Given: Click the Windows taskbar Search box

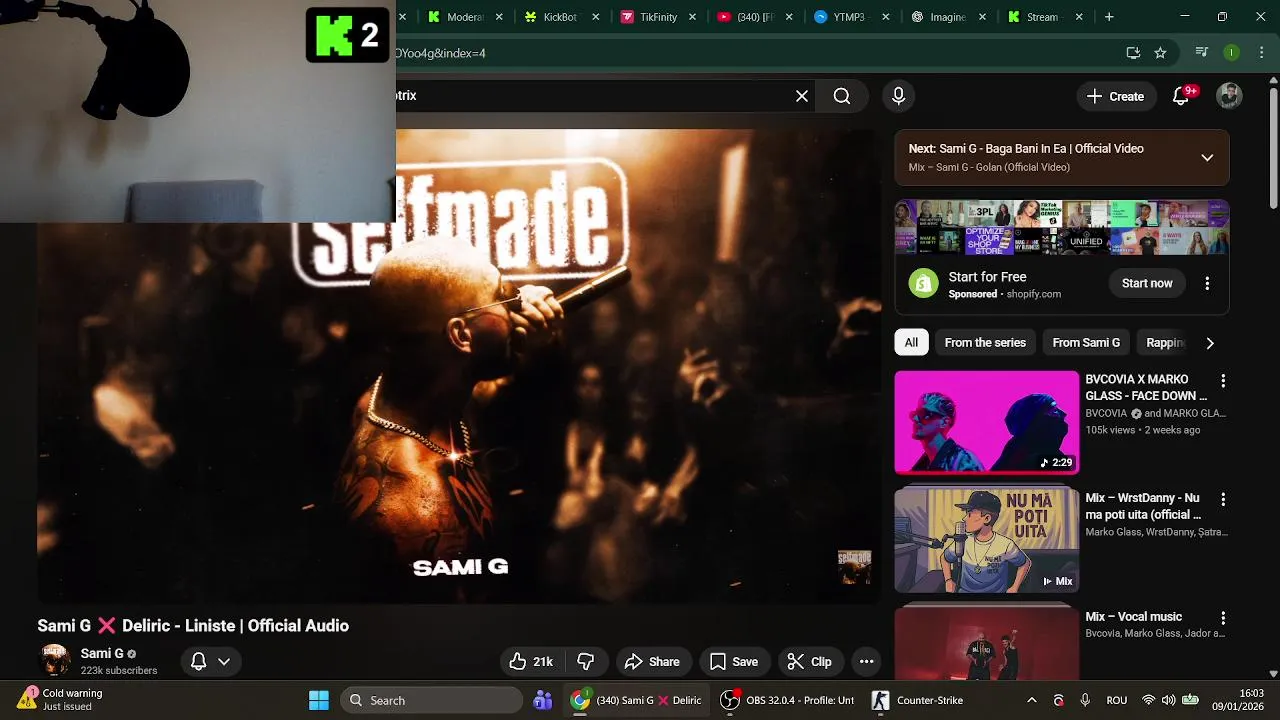Looking at the screenshot, I should tap(432, 700).
